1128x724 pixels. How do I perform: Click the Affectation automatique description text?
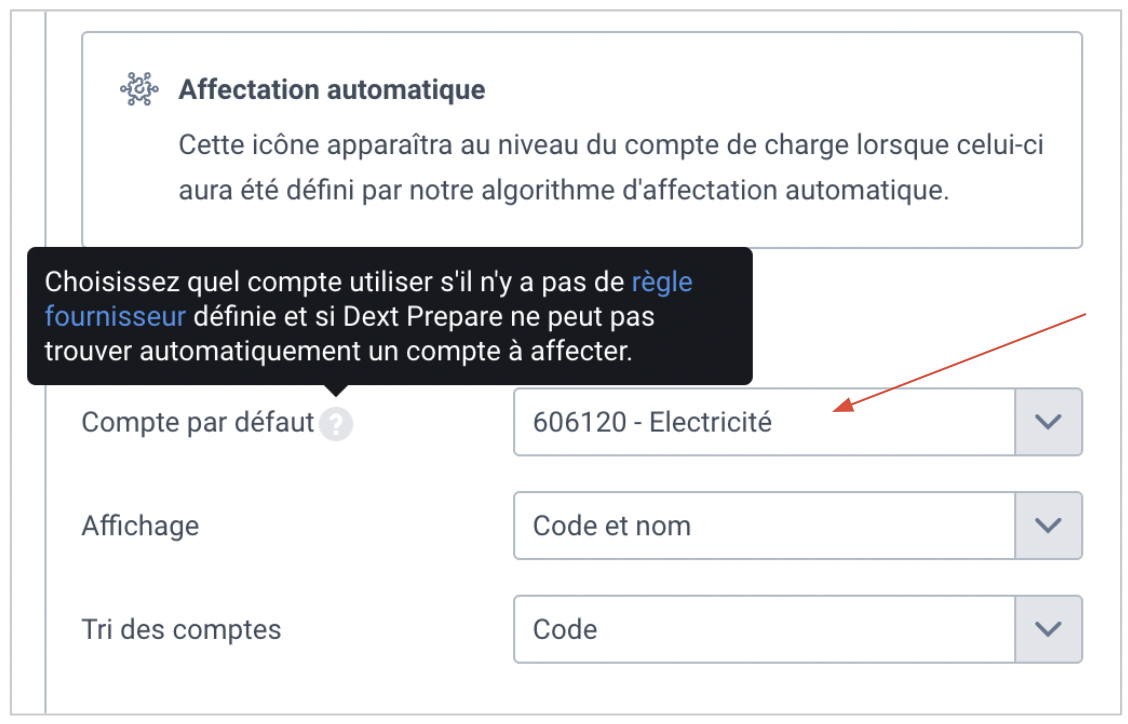611,167
